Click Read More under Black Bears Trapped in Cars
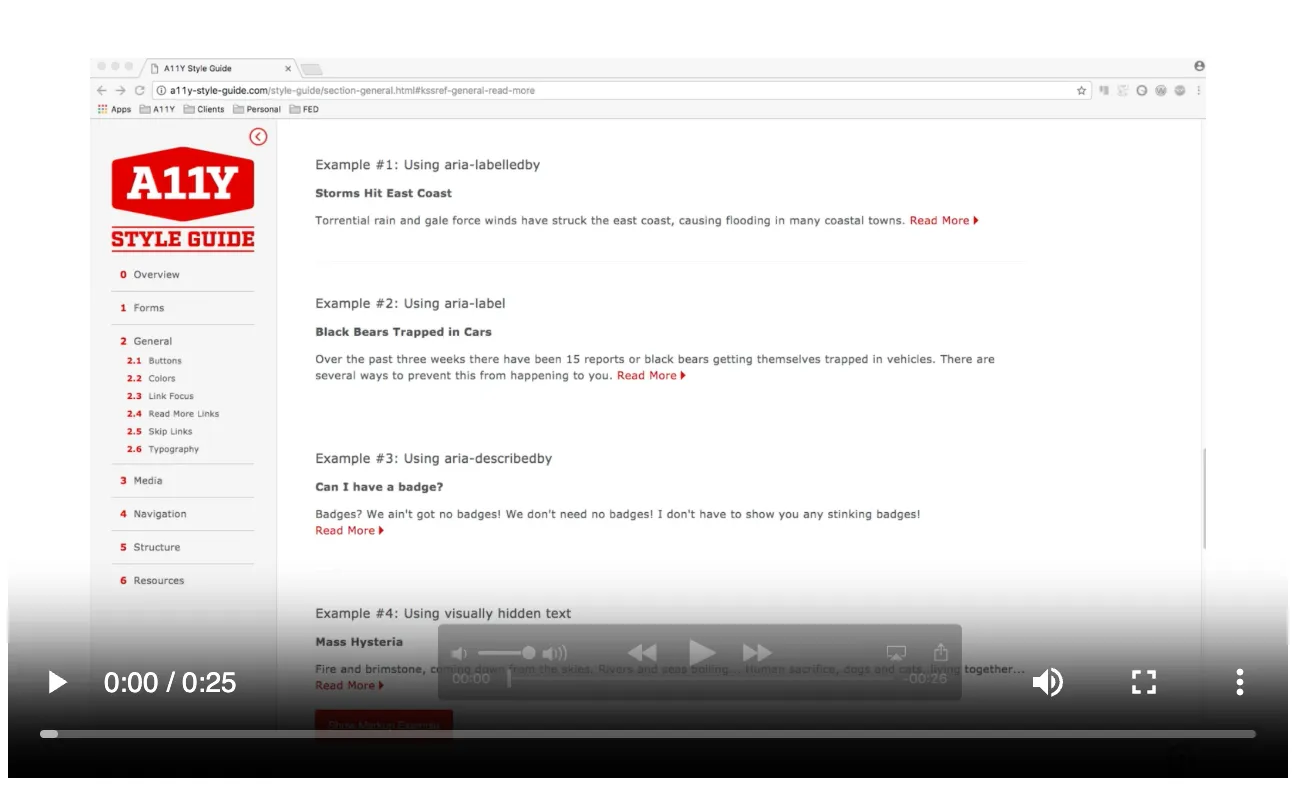The width and height of the screenshot is (1298, 788). pyautogui.click(x=650, y=376)
